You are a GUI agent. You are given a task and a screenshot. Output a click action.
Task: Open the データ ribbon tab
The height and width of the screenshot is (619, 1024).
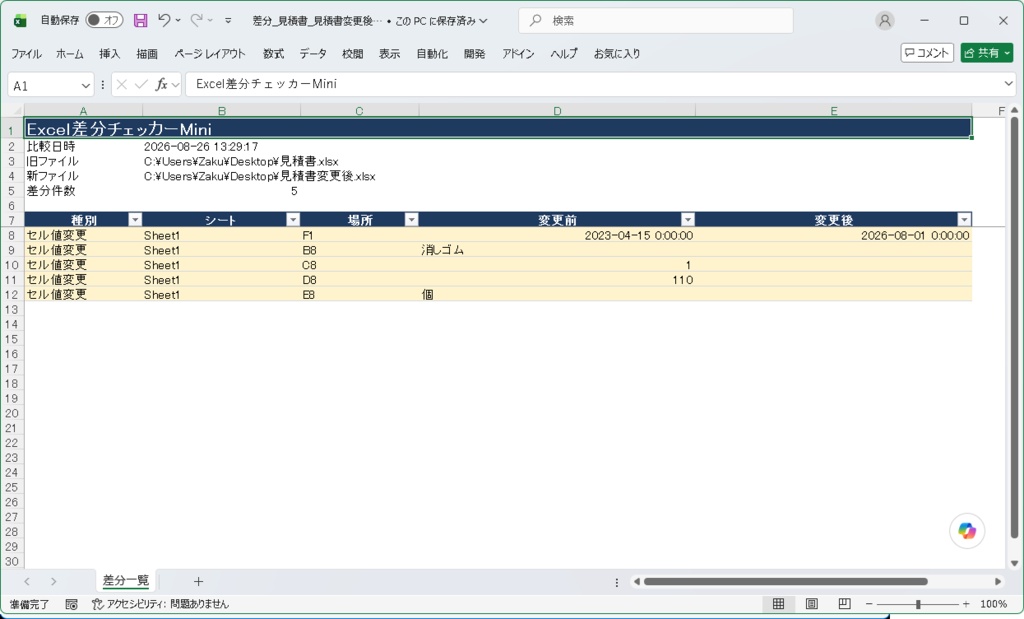point(313,54)
